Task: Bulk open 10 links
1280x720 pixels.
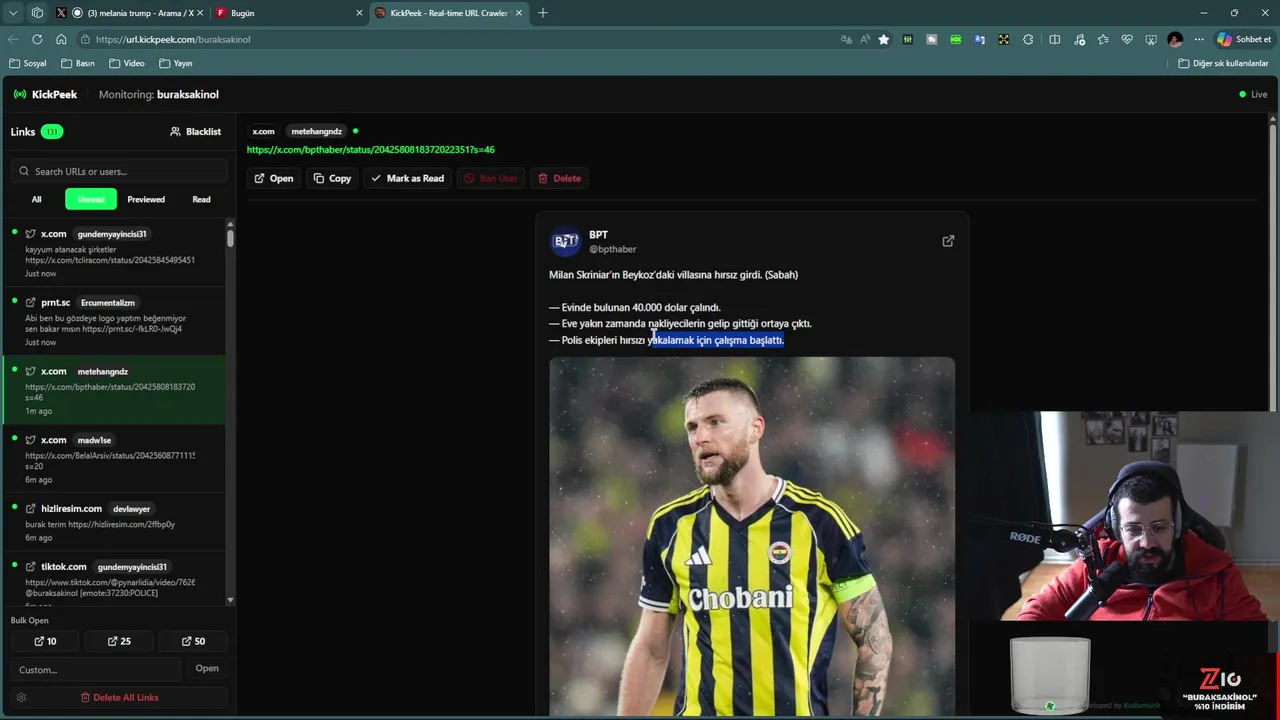Action: 45,641
